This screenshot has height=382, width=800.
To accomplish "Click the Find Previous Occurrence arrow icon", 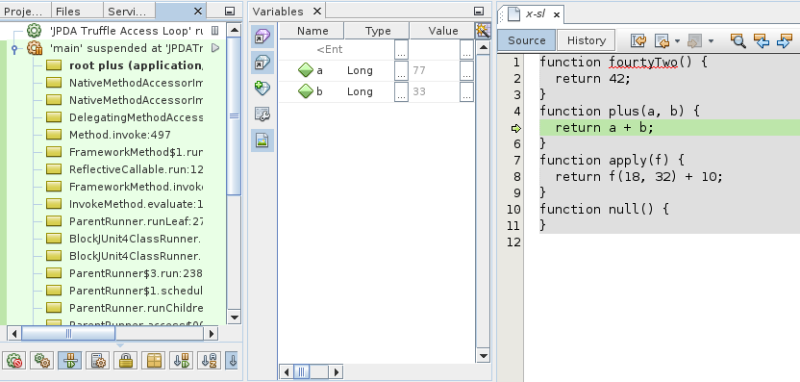I will tap(761, 40).
